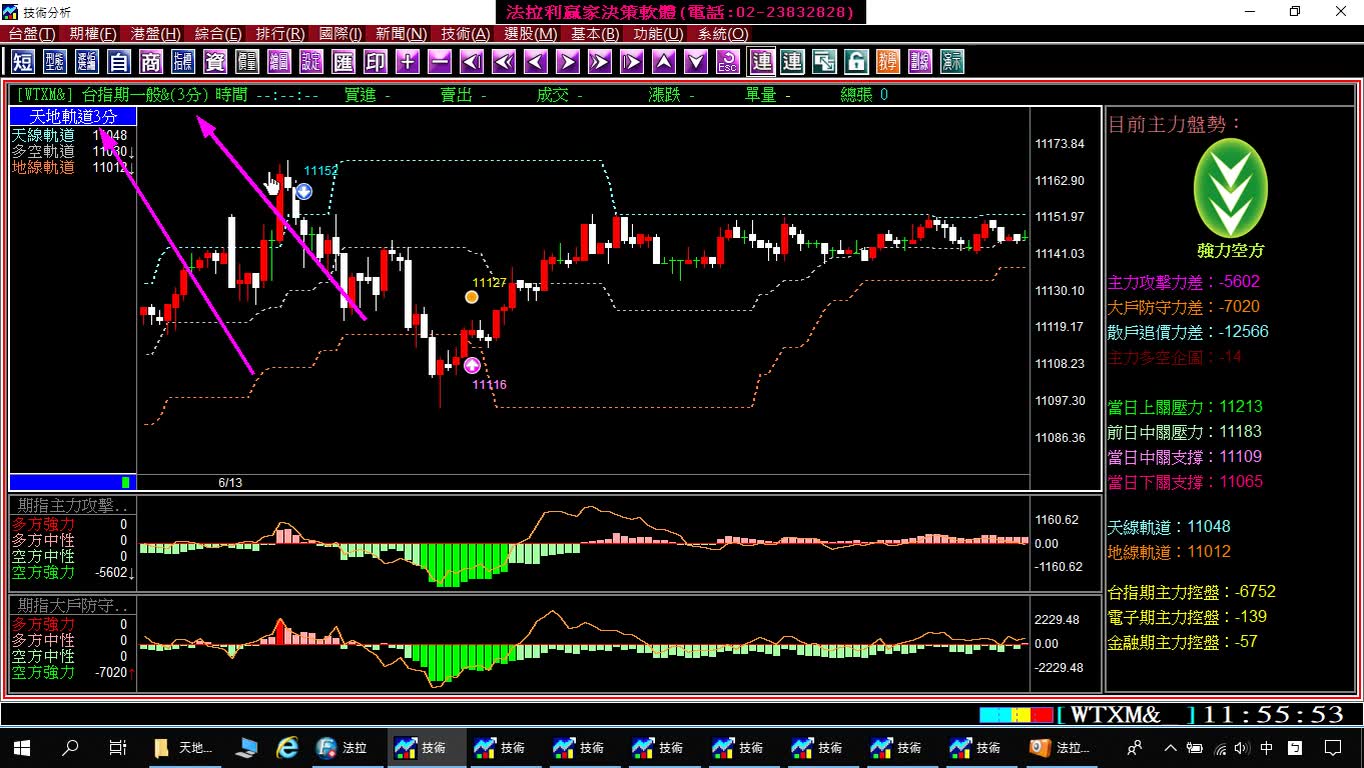1364x768 pixels.
Task: Click the 資 toolbar icon
Action: pyautogui.click(x=215, y=62)
